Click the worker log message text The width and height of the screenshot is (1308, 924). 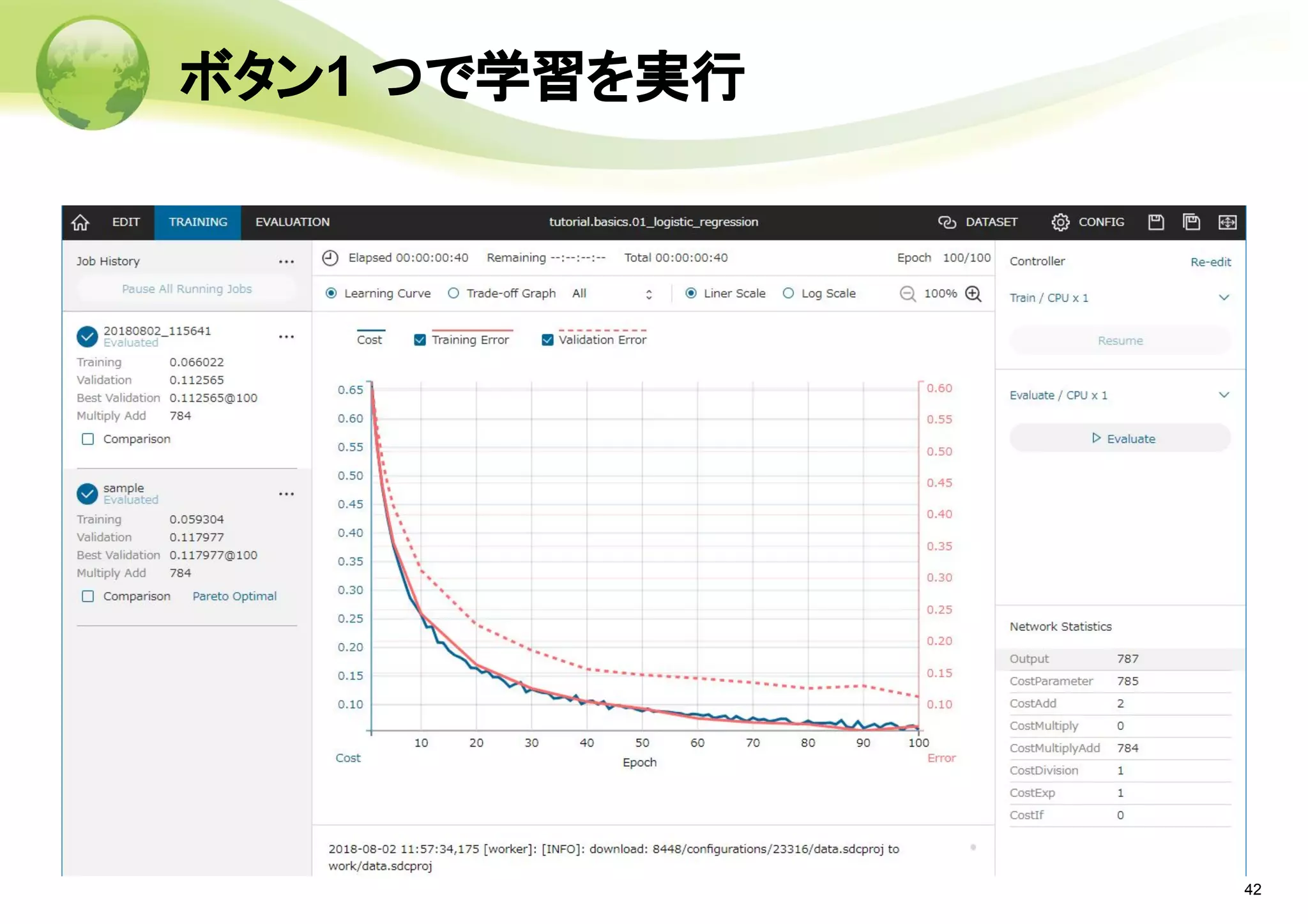[614, 858]
